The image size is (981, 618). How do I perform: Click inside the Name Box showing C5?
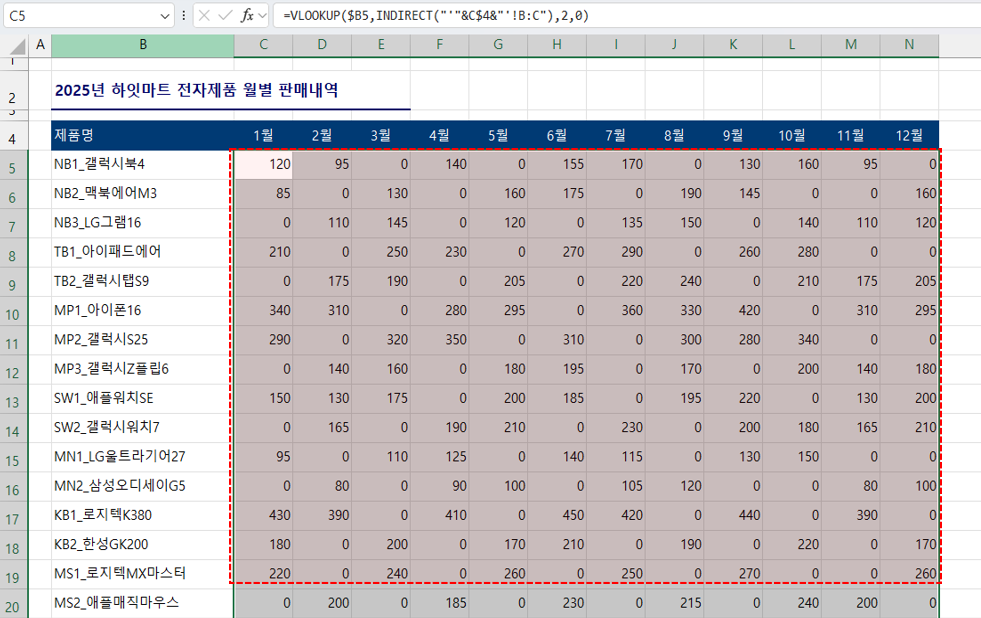point(70,14)
